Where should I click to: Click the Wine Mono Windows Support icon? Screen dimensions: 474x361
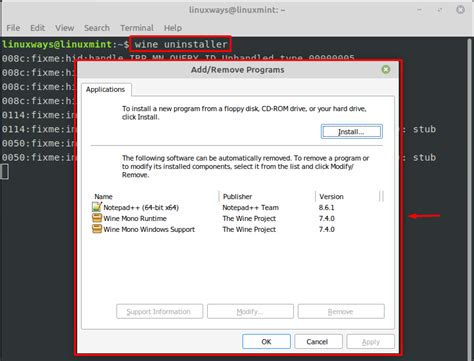point(97,229)
